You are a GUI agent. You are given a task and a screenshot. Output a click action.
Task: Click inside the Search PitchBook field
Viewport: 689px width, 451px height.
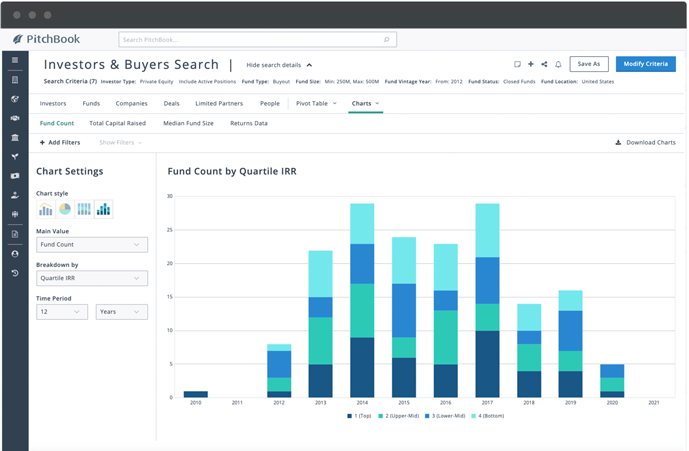(257, 40)
